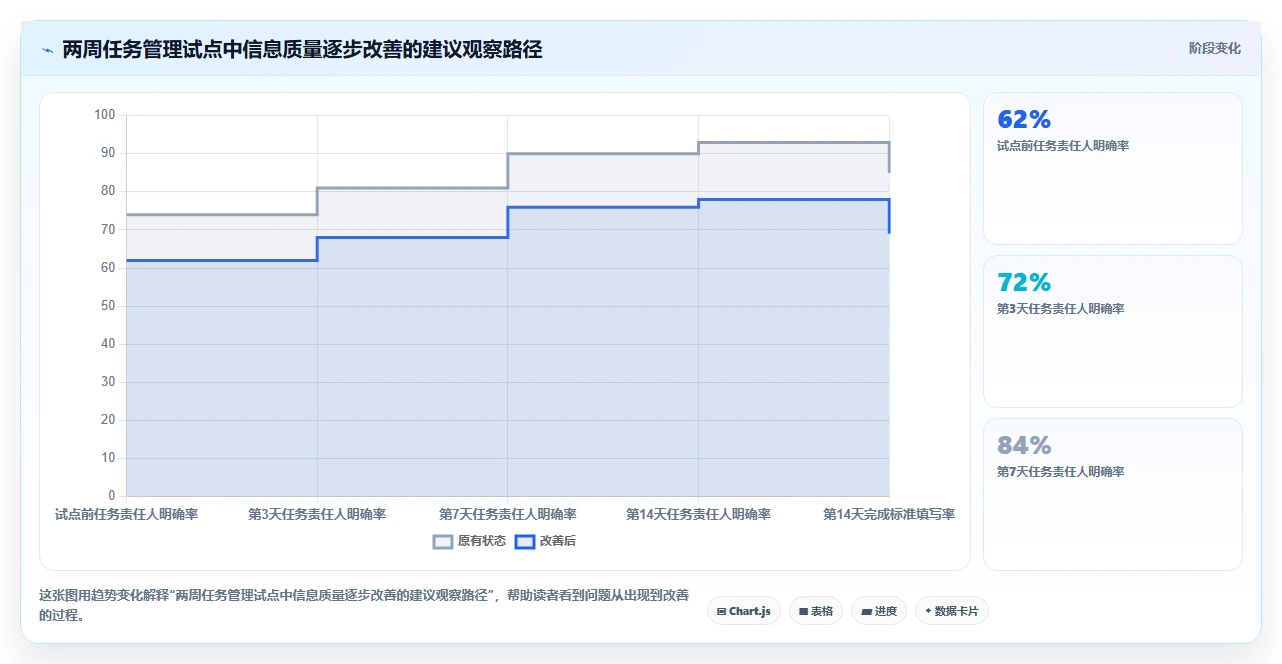This screenshot has height=664, width=1282.
Task: Click the 原有状态 legend label
Action: coord(482,541)
